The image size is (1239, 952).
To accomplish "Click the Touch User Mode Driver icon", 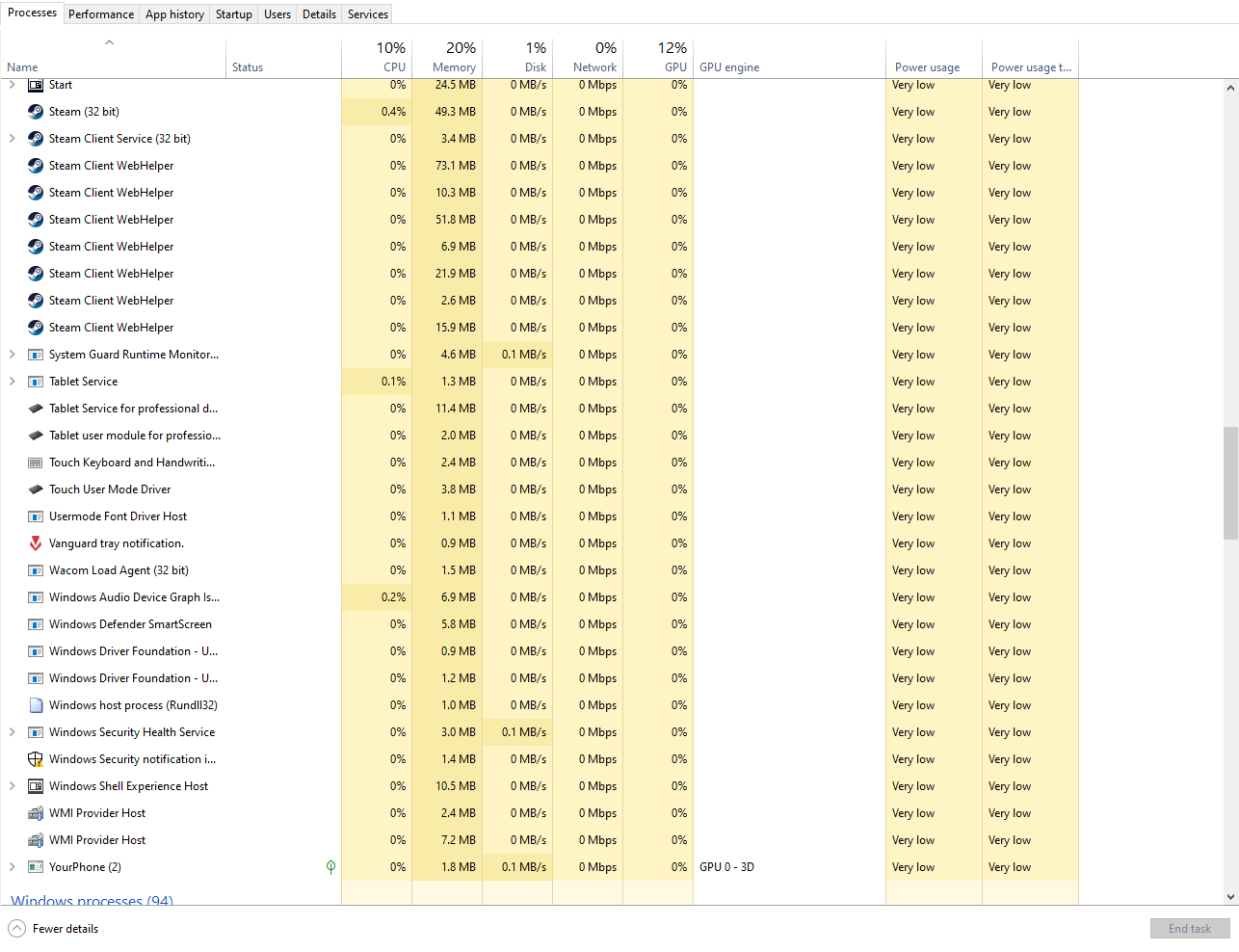I will pyautogui.click(x=36, y=489).
